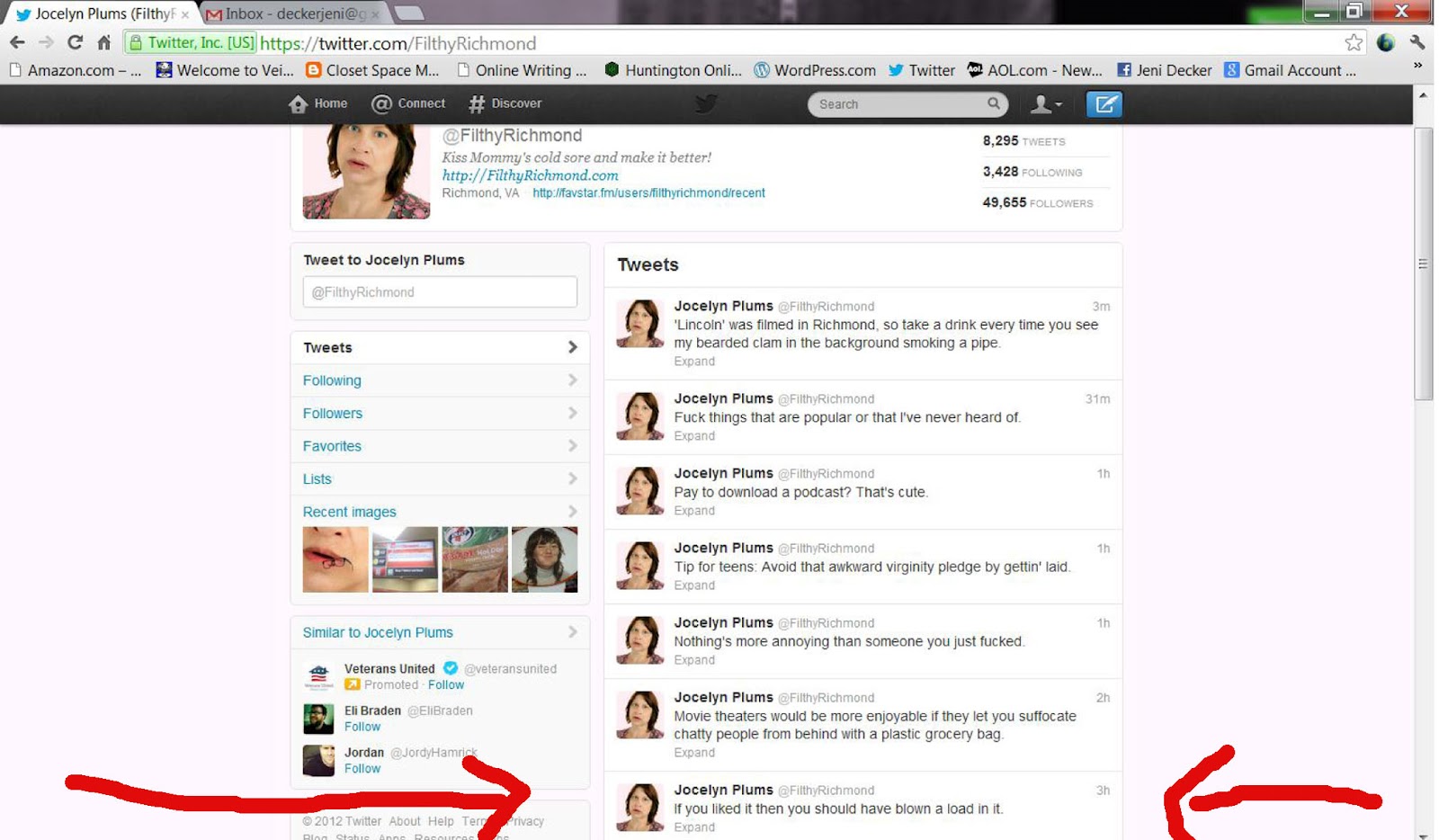
Task: Open the Connect navbar item
Action: coord(408,103)
